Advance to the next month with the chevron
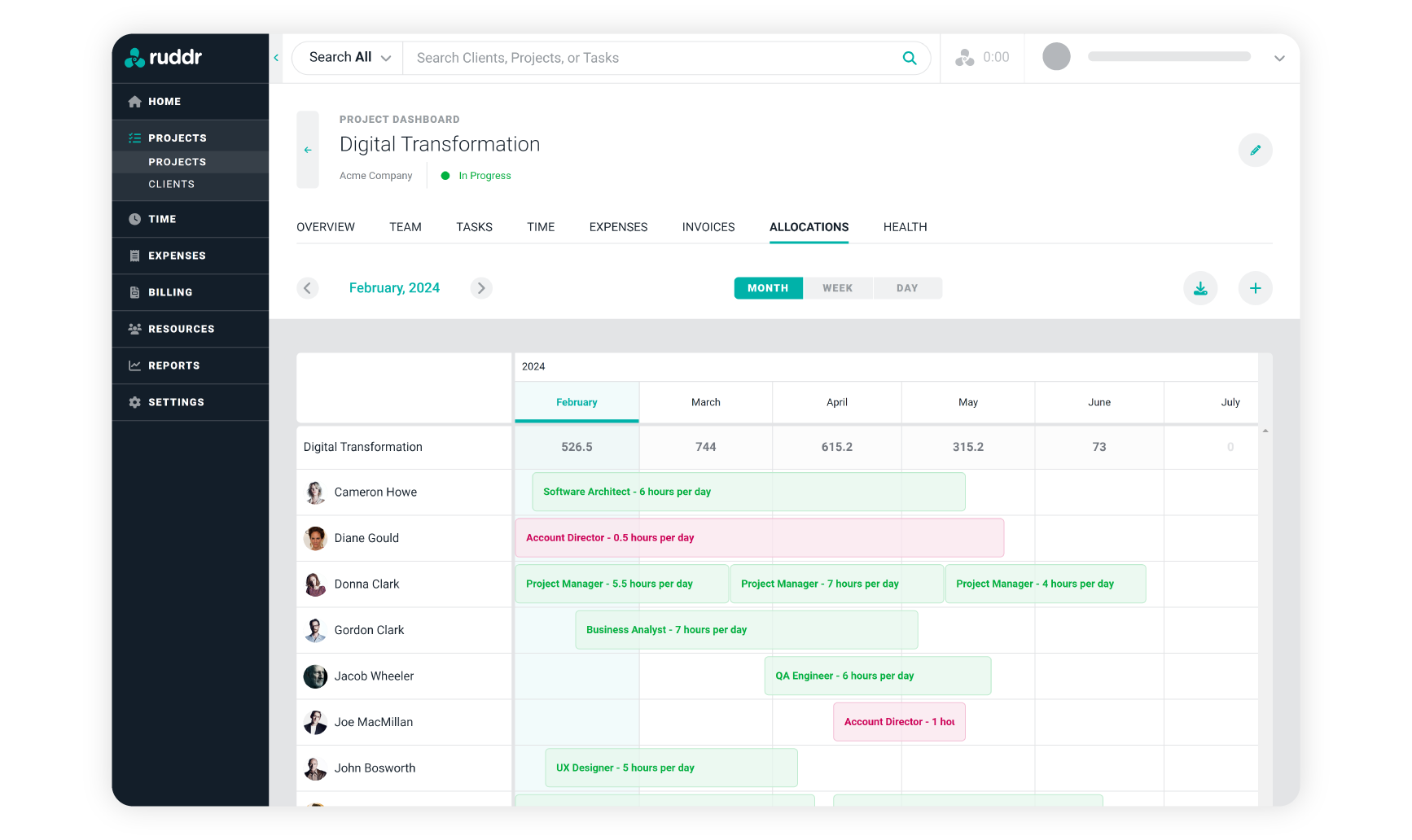This screenshot has width=1412, height=840. (480, 287)
